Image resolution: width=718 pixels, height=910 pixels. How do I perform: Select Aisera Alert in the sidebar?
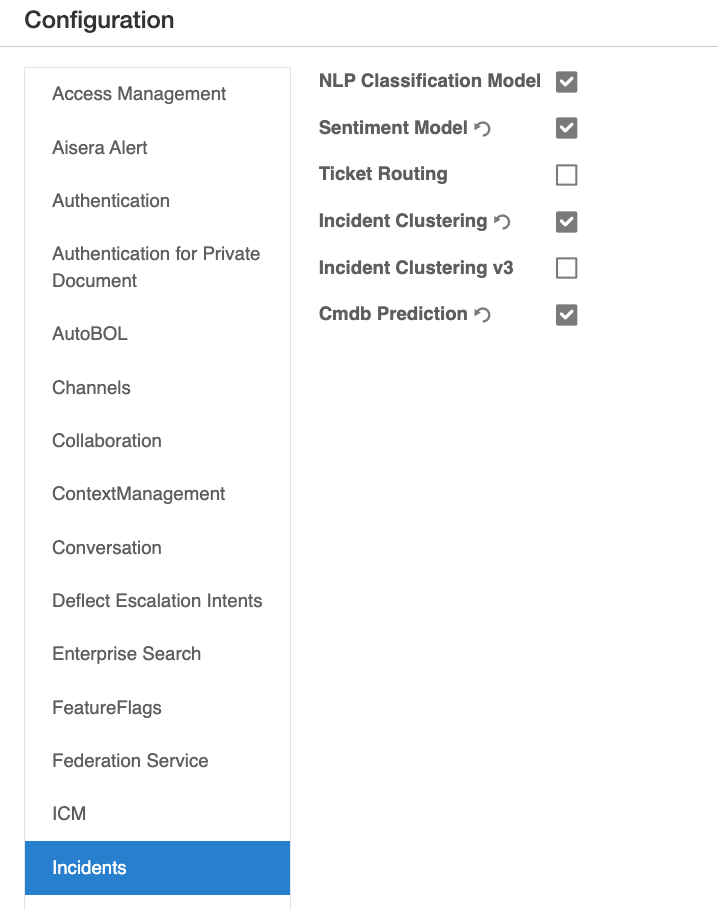100,147
